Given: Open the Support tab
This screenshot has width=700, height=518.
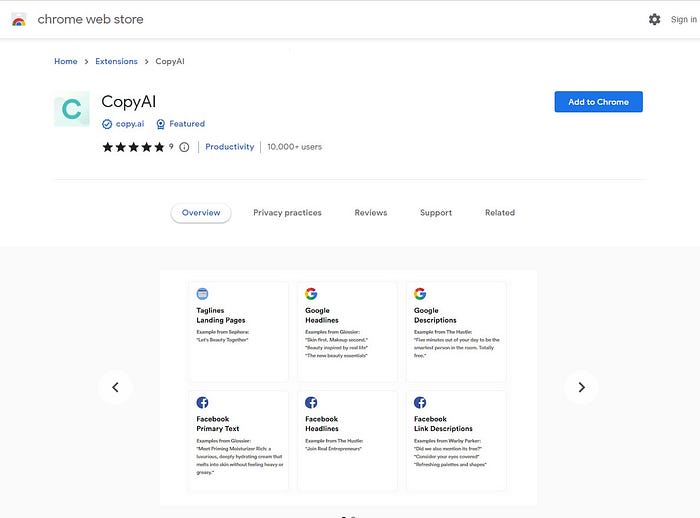Looking at the screenshot, I should (436, 213).
